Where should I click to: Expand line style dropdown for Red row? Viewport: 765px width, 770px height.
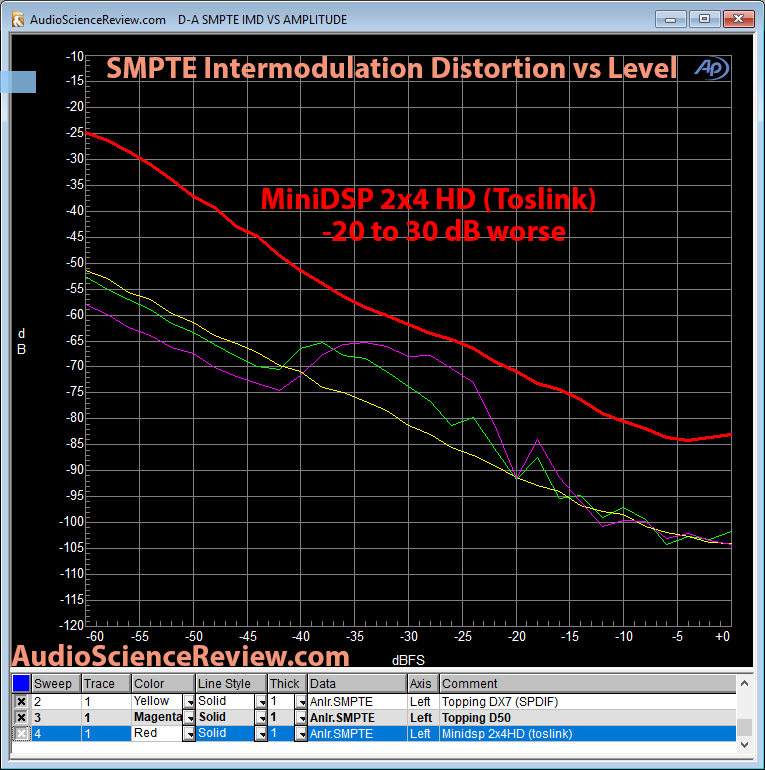coord(261,734)
